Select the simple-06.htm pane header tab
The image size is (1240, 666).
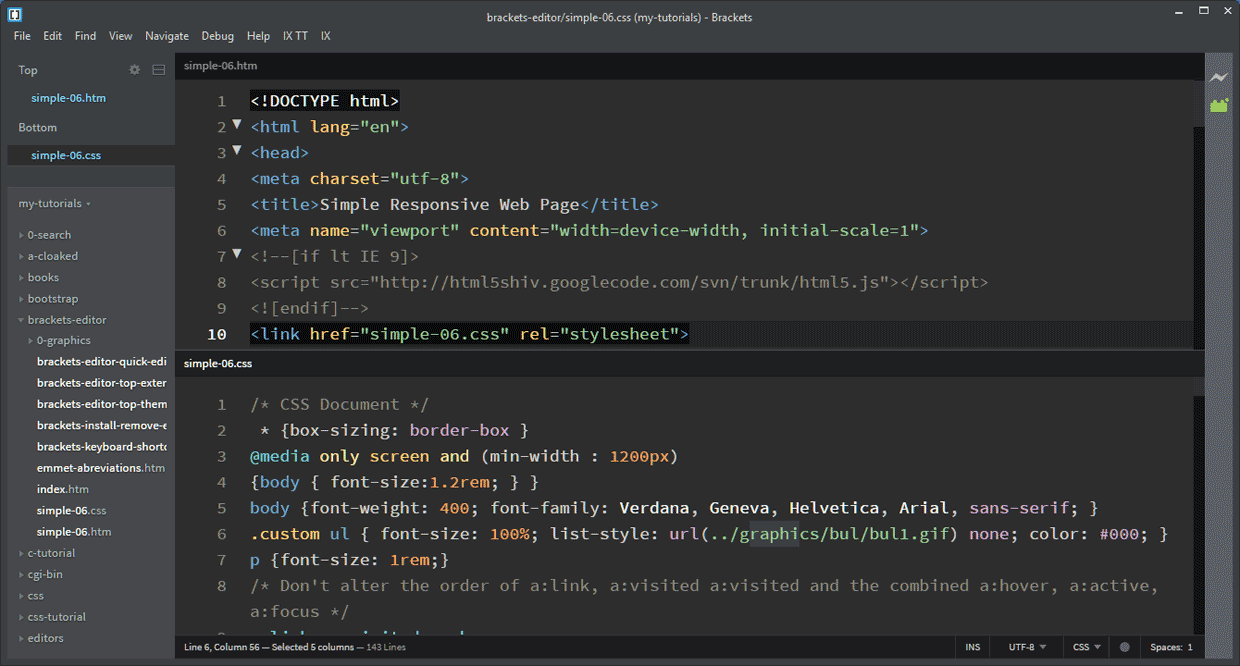point(220,66)
